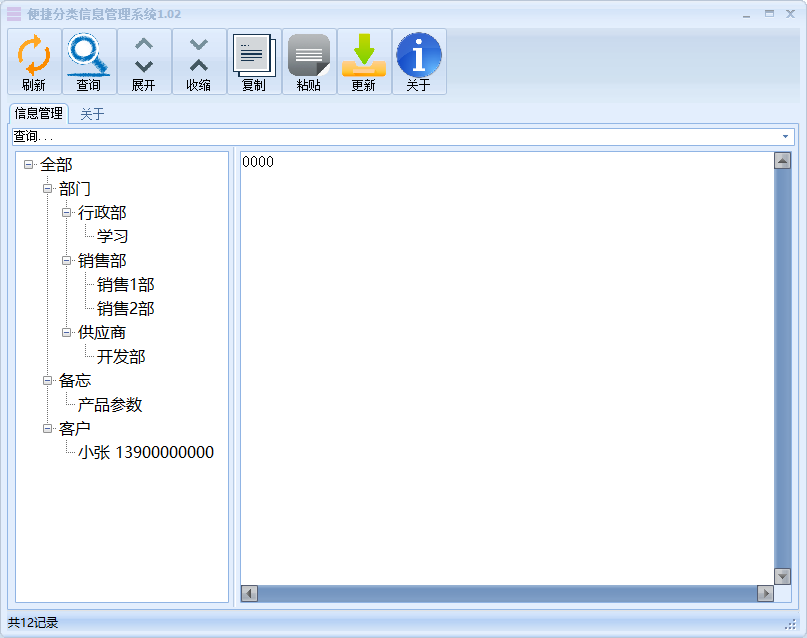807x638 pixels.
Task: Collapse the 销售部 tree node
Action: pyautogui.click(x=67, y=261)
